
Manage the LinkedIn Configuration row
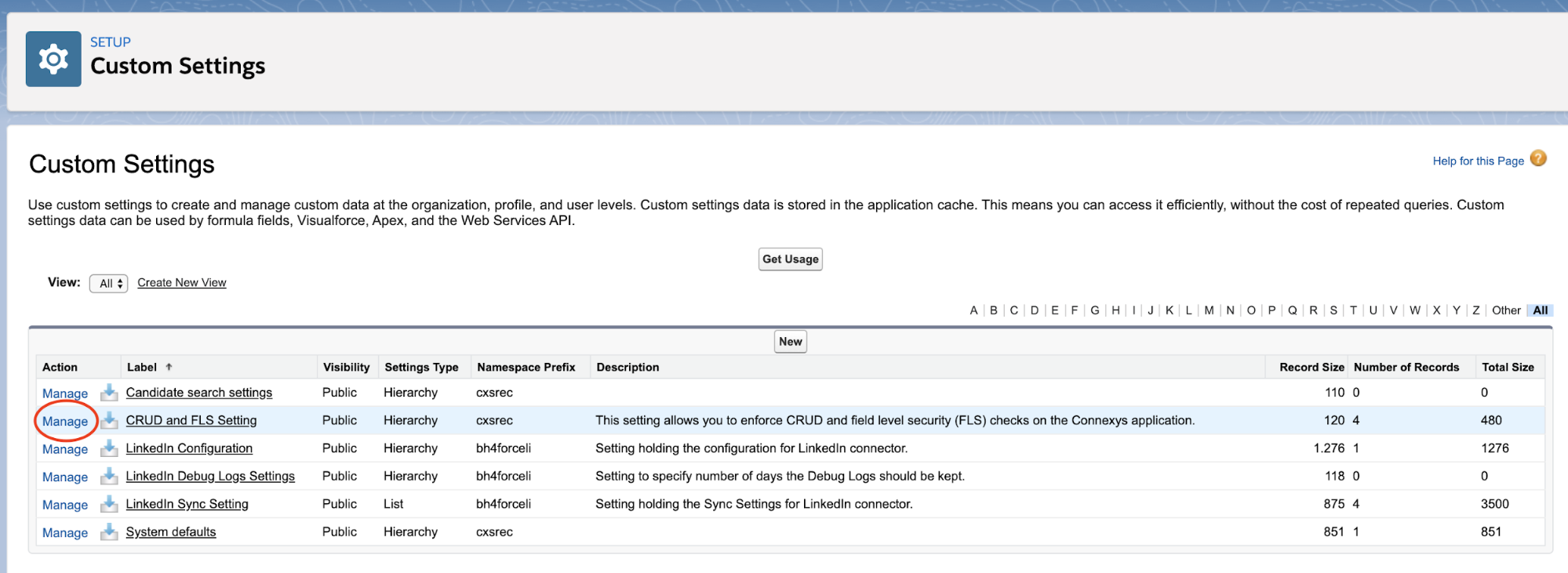(65, 449)
